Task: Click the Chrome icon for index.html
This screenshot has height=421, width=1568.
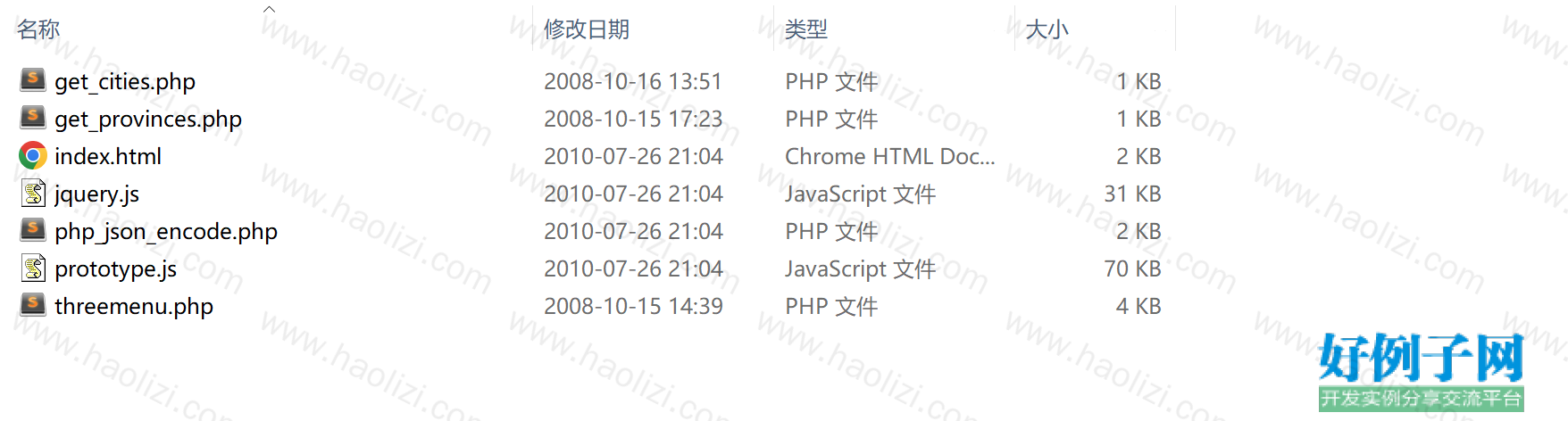Action: tap(33, 156)
